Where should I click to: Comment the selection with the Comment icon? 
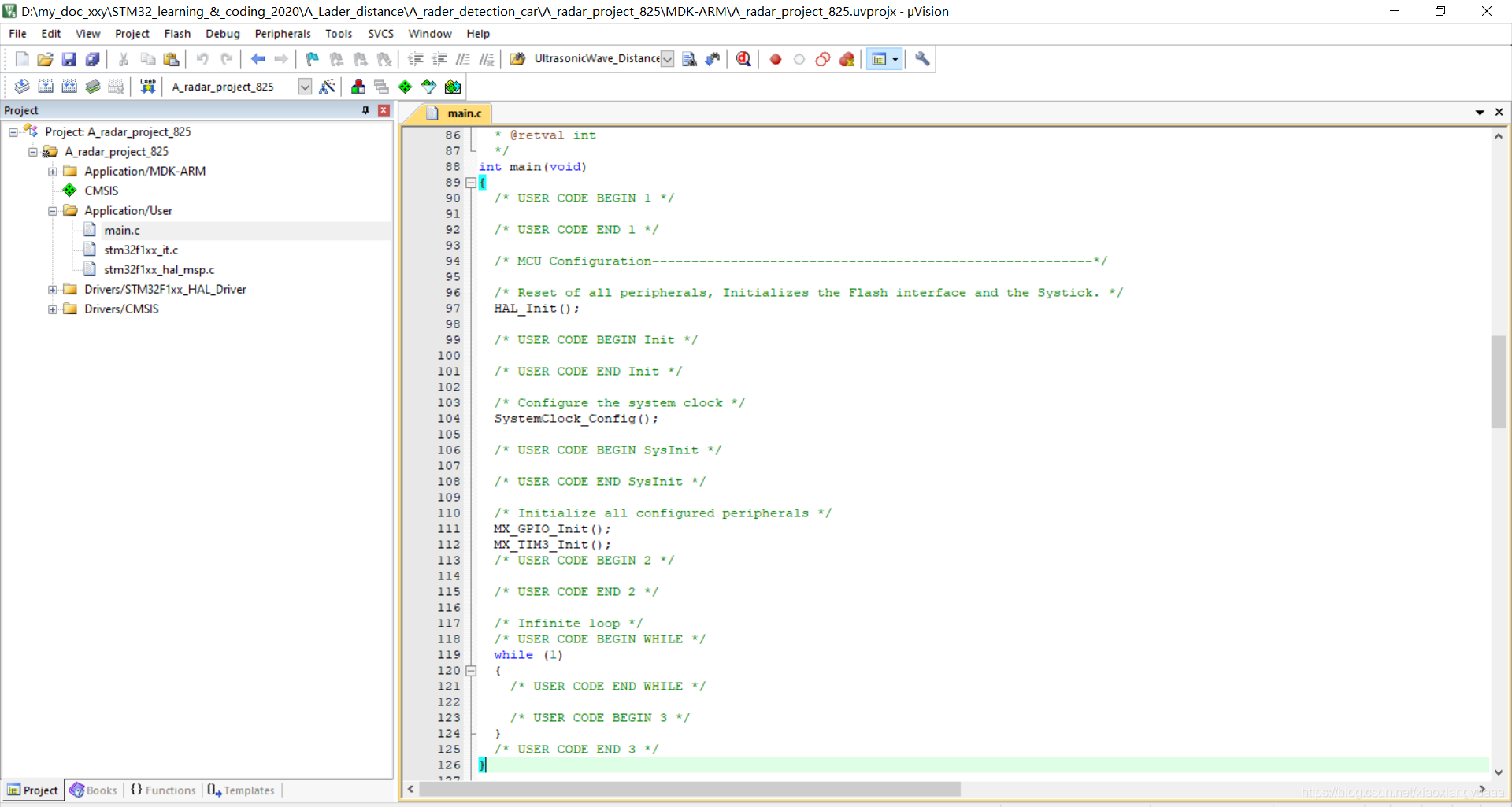click(463, 59)
